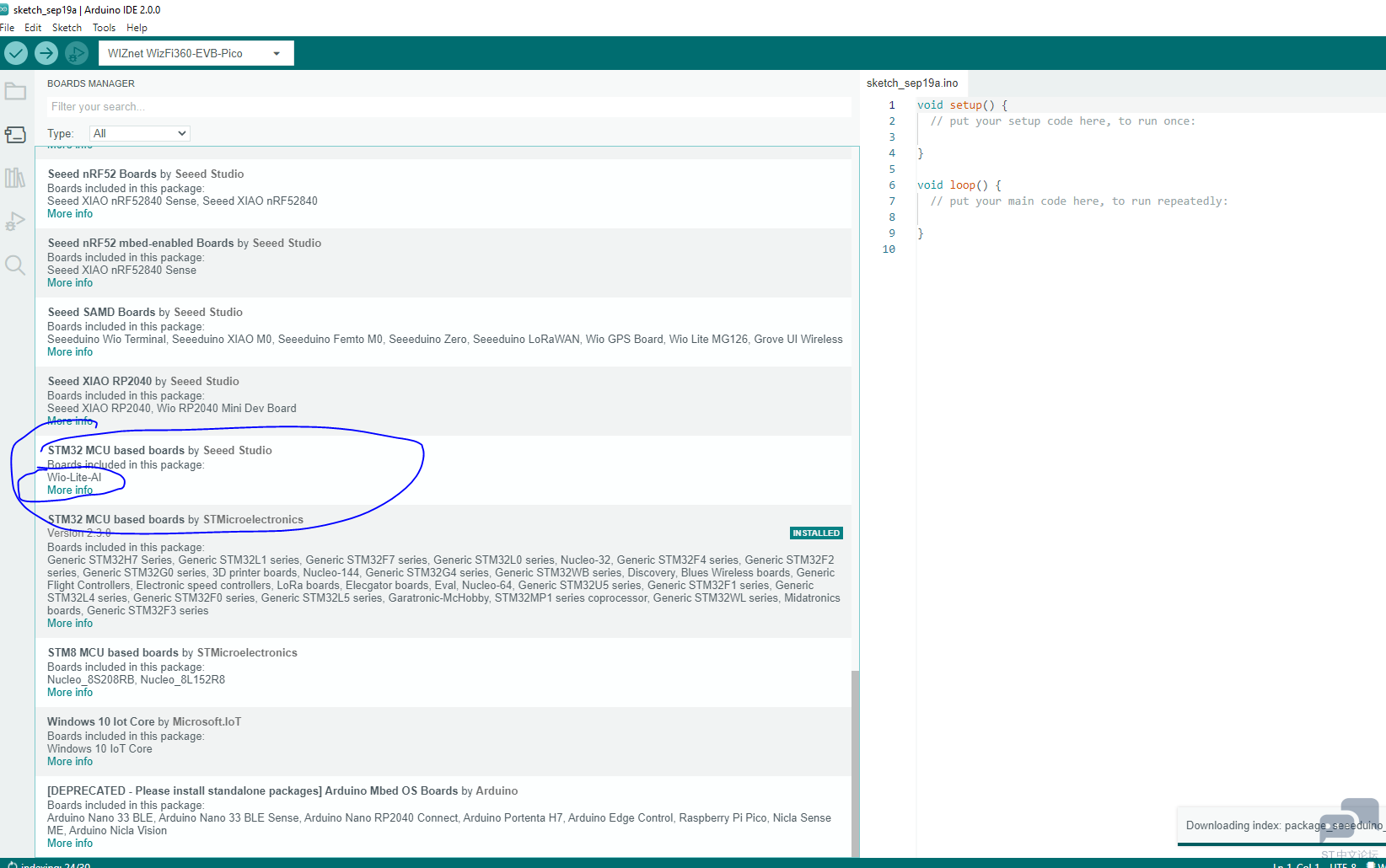This screenshot has width=1386, height=868.
Task: Place cursor on the void loop() line
Action: (x=959, y=185)
